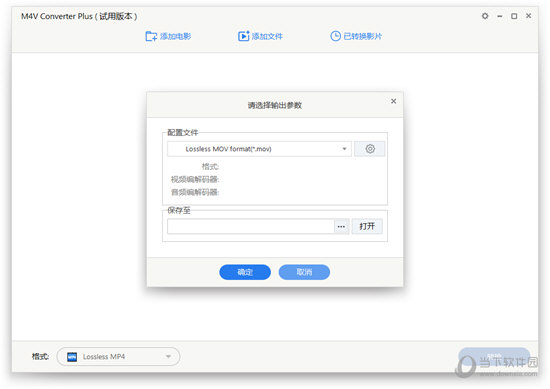550x389 pixels.
Task: Click the 保存至 (Save to) path input field
Action: pyautogui.click(x=250, y=226)
